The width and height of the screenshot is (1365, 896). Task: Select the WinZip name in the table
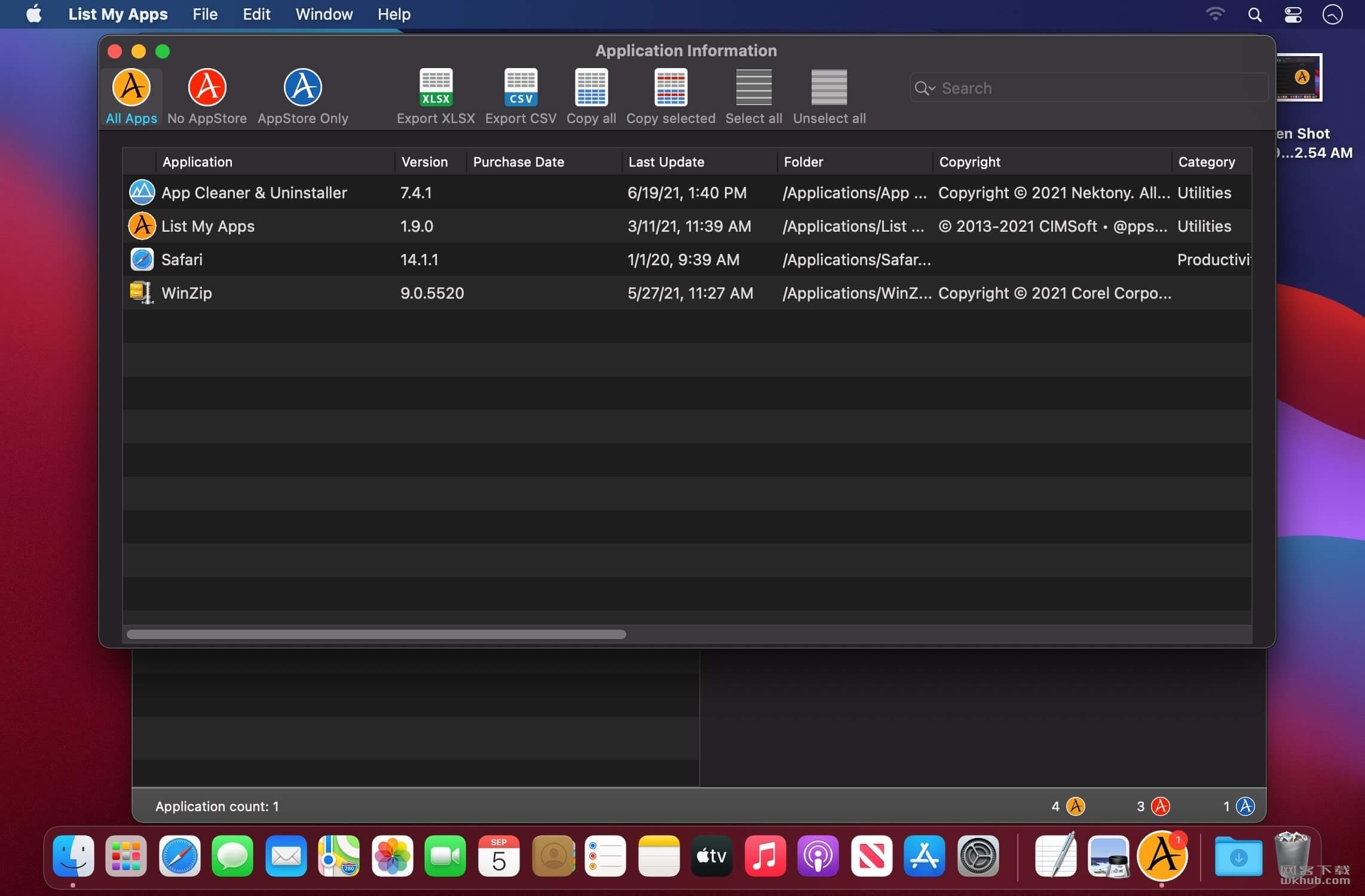coord(186,293)
